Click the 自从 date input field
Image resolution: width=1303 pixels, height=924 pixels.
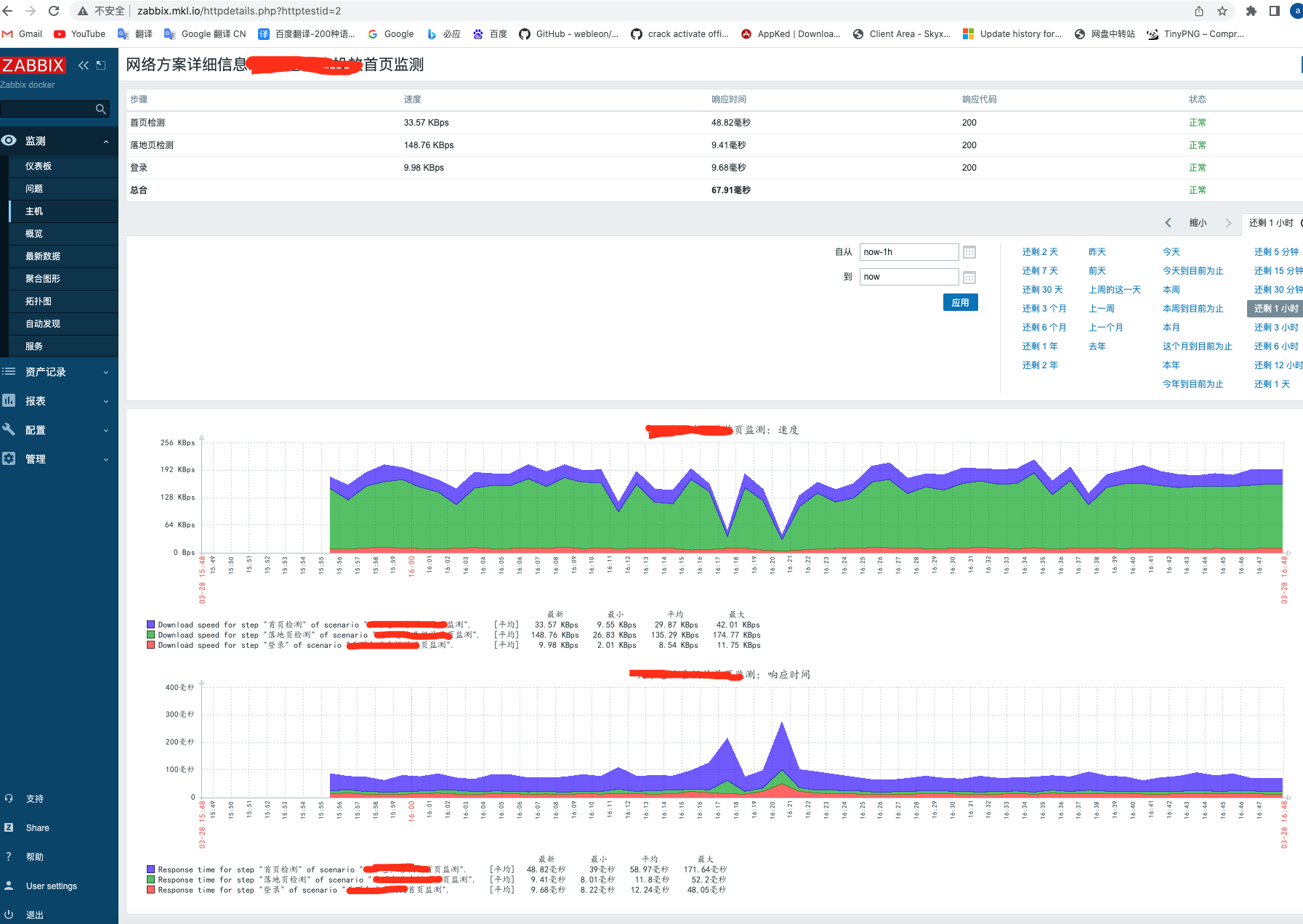pos(909,252)
